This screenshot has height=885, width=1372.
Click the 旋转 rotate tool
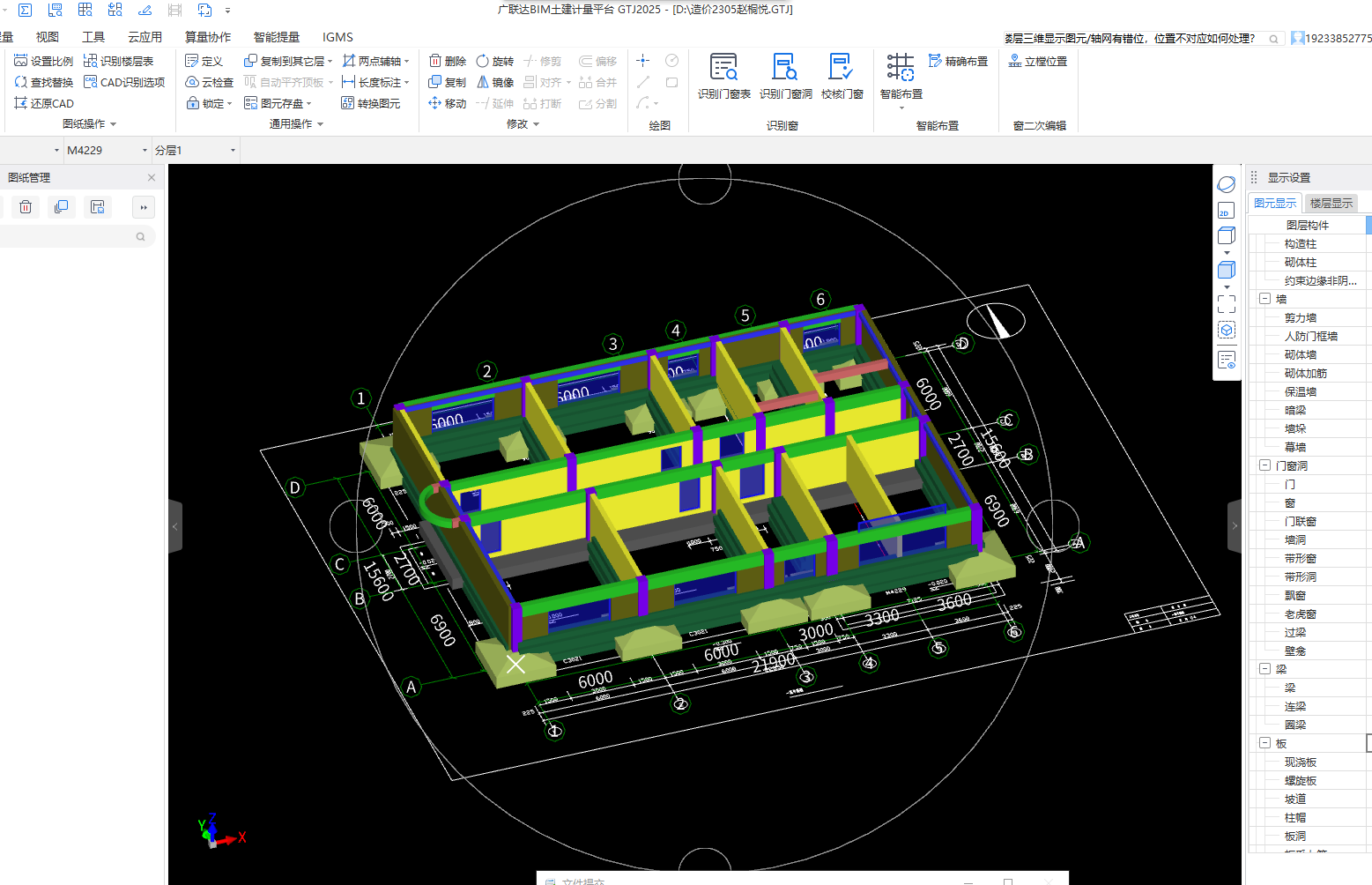(494, 61)
